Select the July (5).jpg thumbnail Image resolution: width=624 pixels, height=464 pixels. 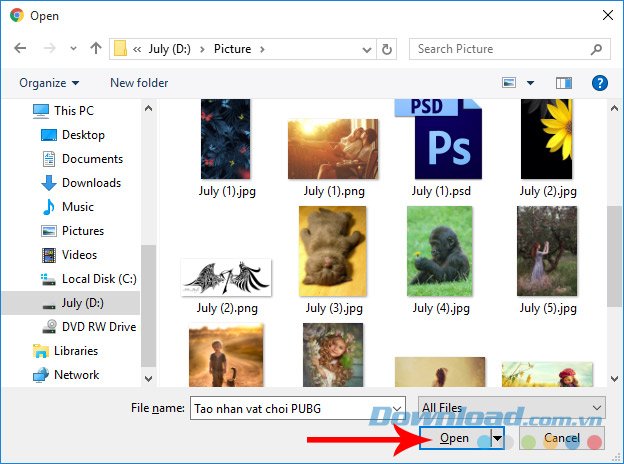pos(547,251)
